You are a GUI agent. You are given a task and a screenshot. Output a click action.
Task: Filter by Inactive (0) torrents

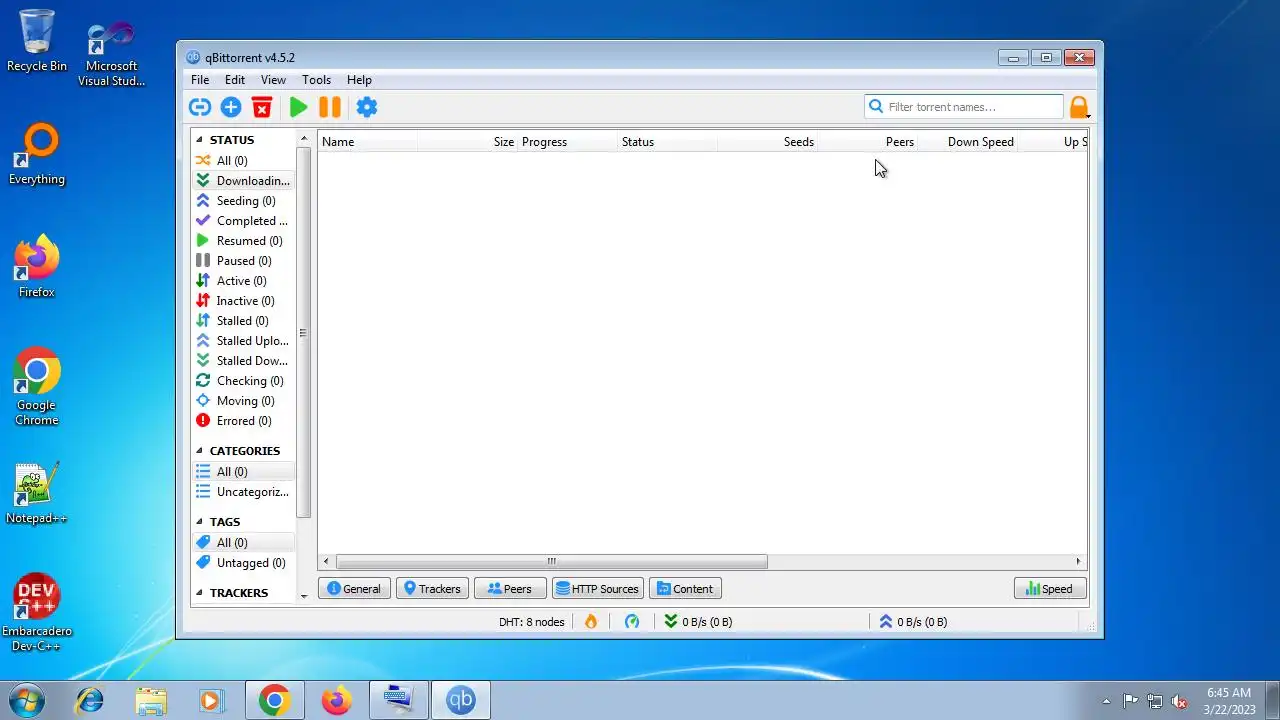[243, 300]
